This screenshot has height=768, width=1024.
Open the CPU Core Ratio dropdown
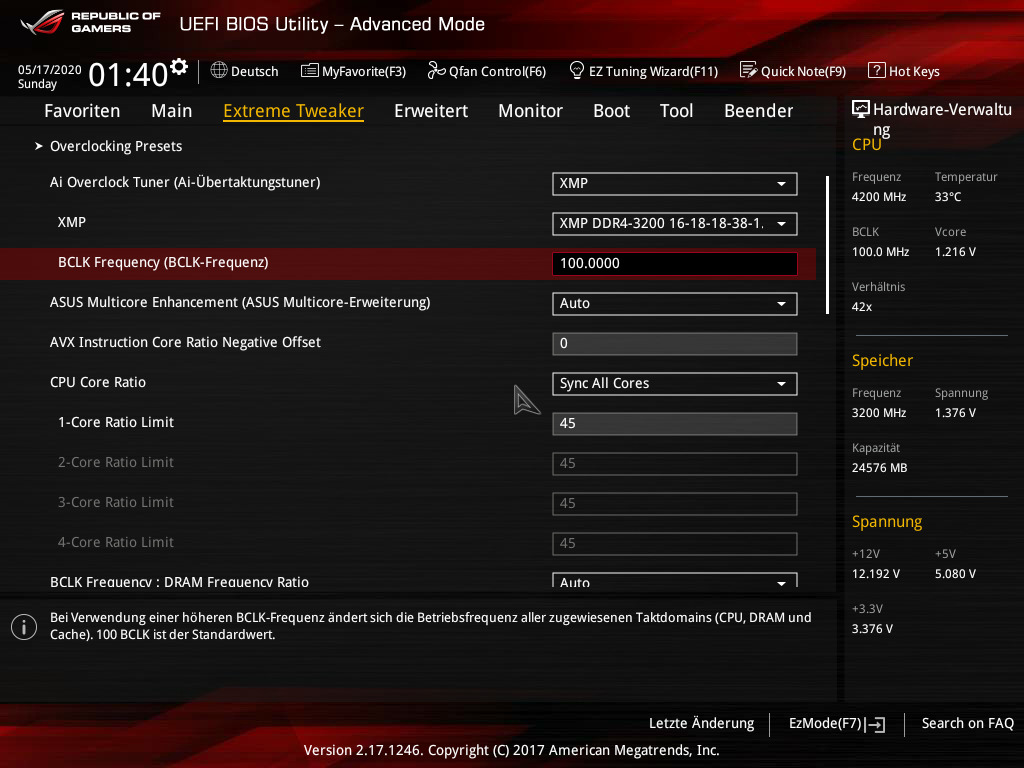point(675,383)
